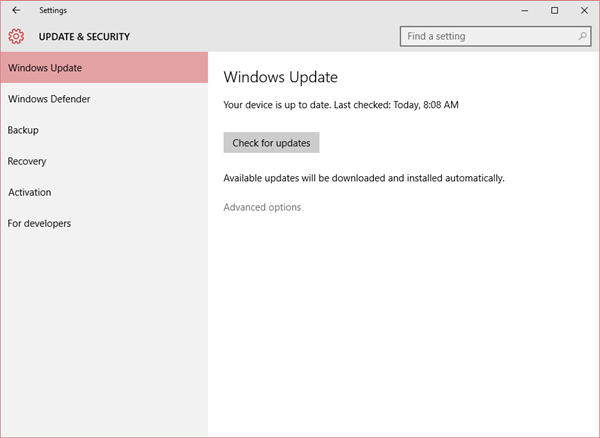Focus the Find a setting box
This screenshot has height=438, width=600.
pyautogui.click(x=496, y=36)
